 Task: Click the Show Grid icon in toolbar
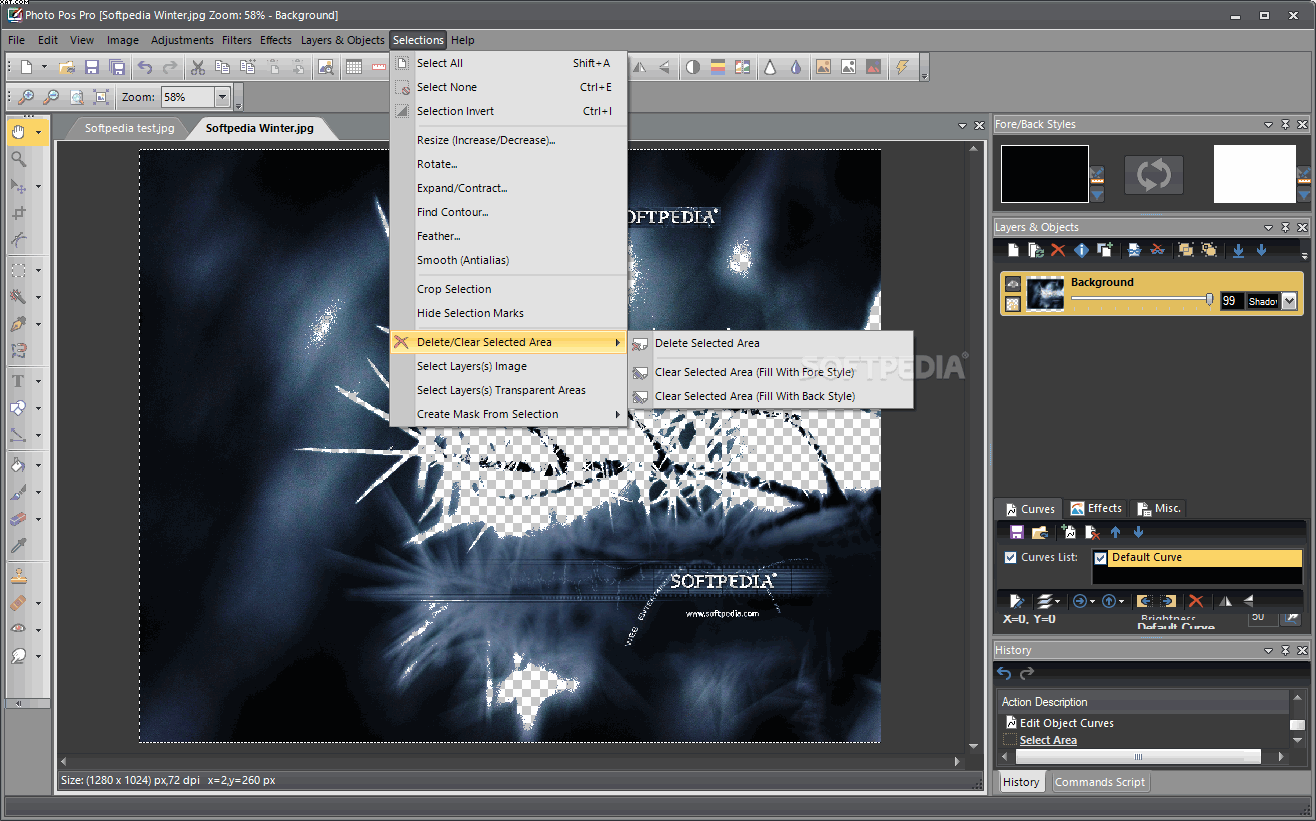coord(354,68)
